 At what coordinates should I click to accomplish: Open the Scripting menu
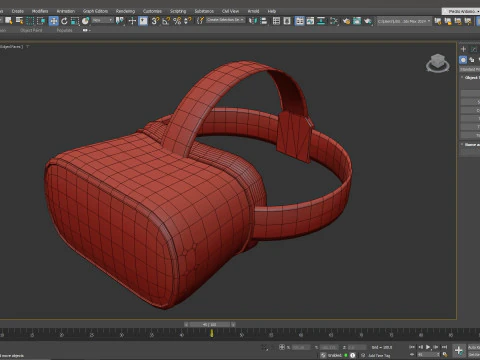(x=178, y=11)
